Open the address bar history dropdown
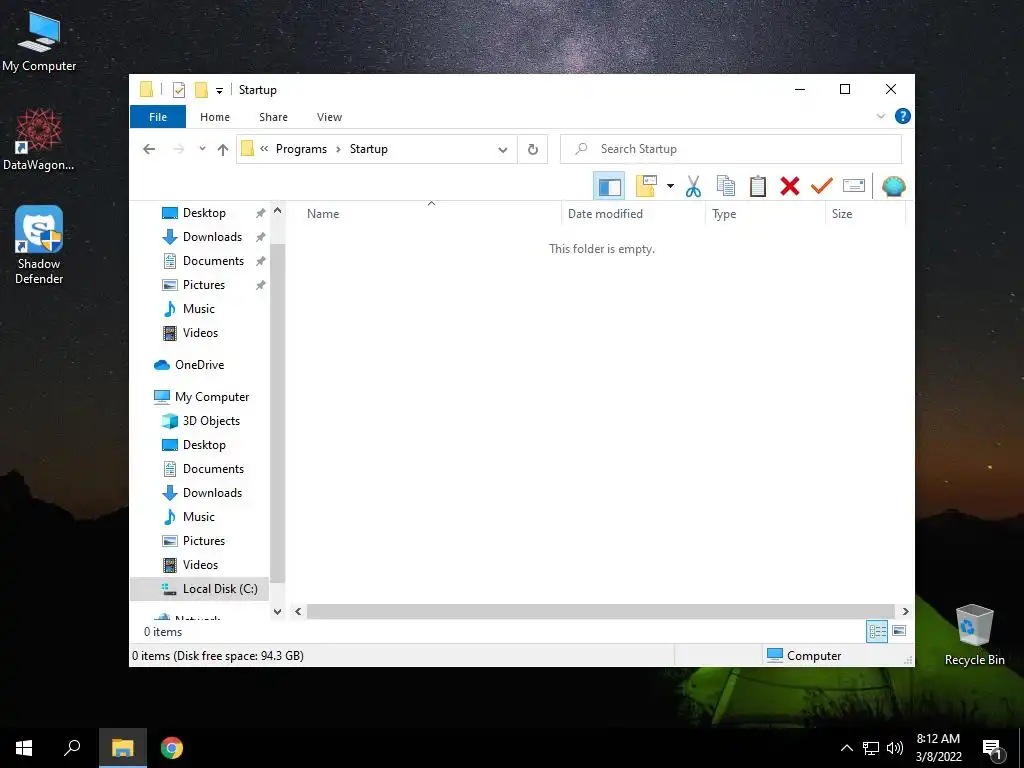 [502, 150]
